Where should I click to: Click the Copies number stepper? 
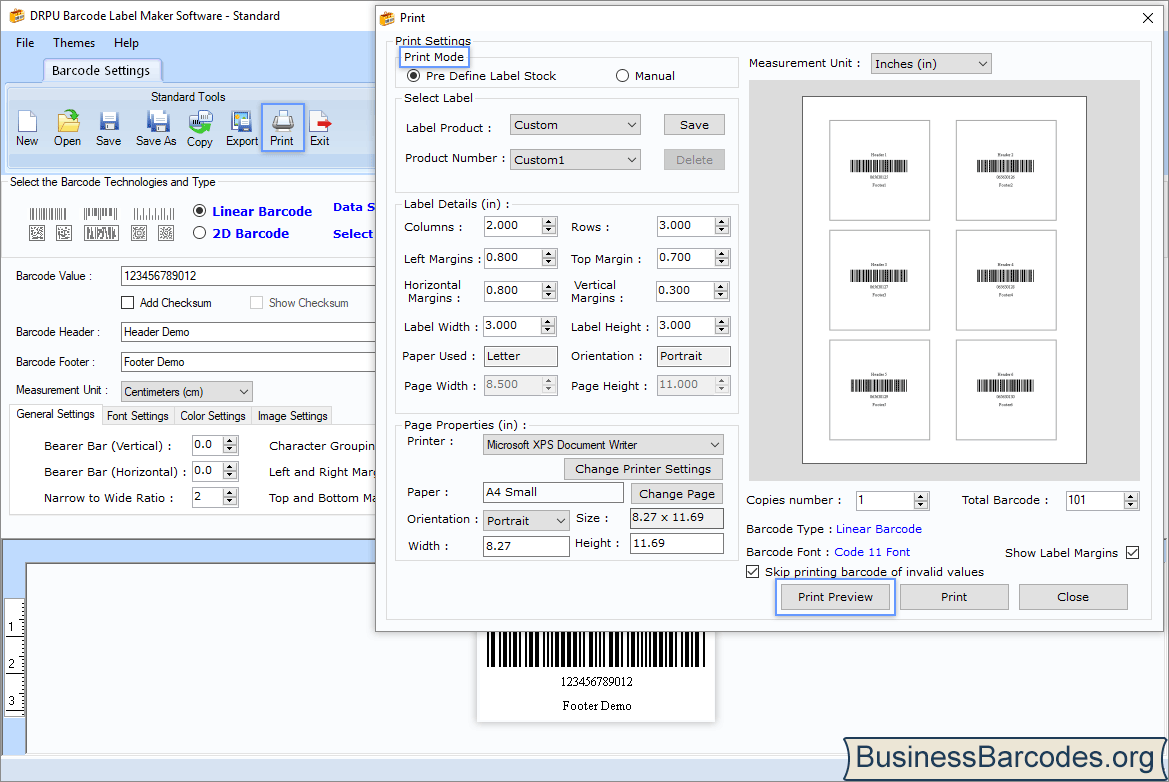[921, 501]
